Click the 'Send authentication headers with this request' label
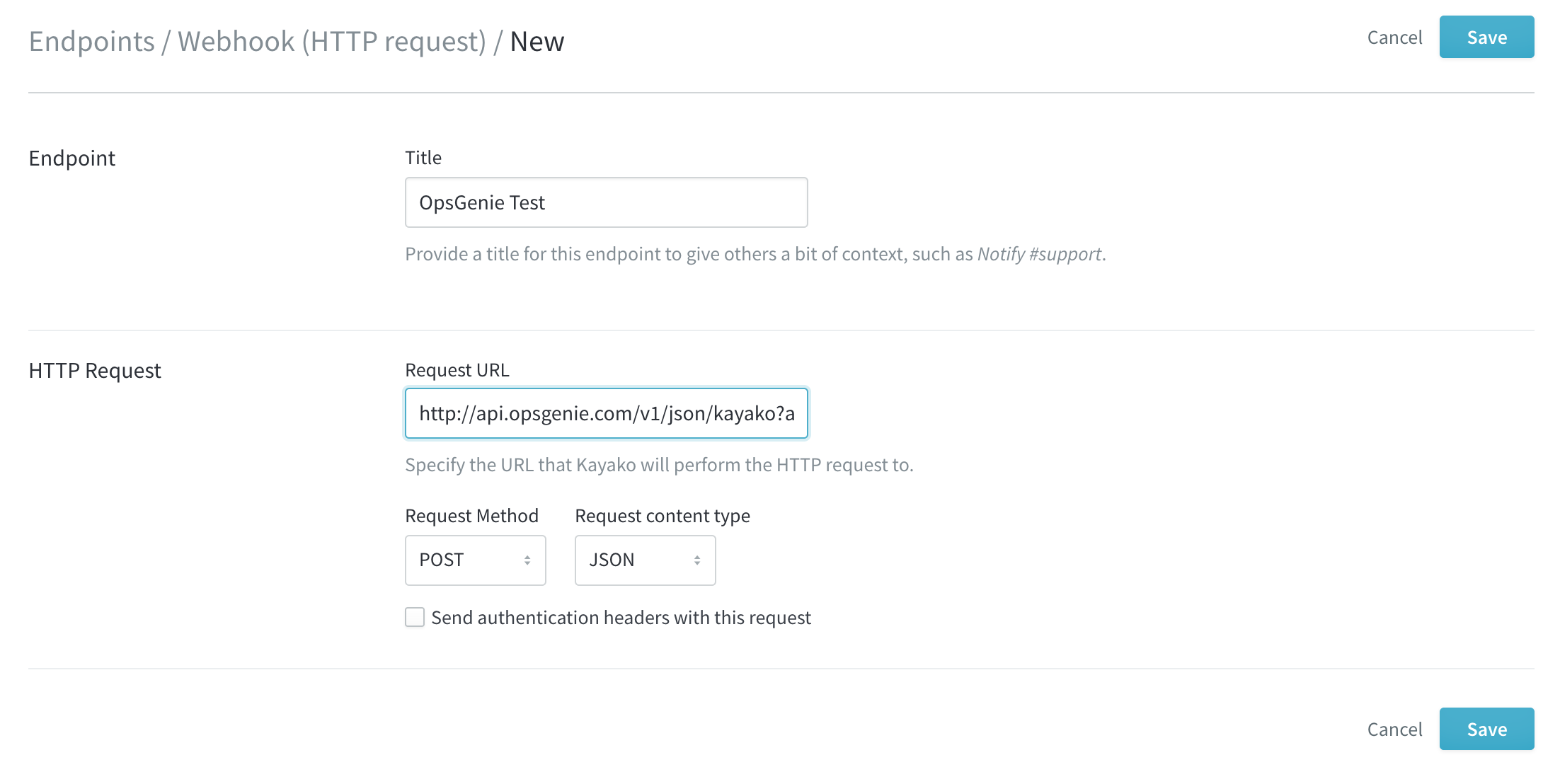1560x784 pixels. click(621, 618)
